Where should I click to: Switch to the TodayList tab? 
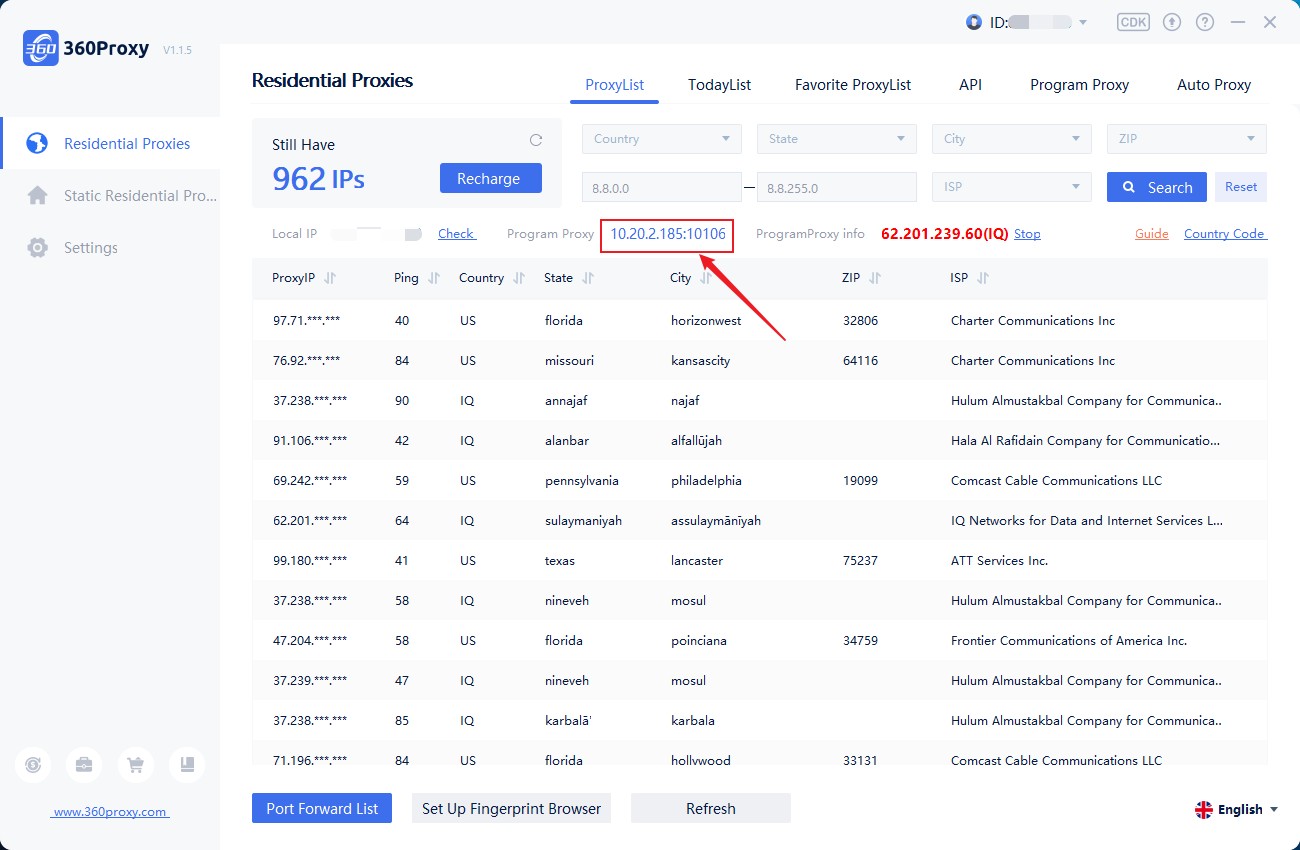tap(719, 84)
